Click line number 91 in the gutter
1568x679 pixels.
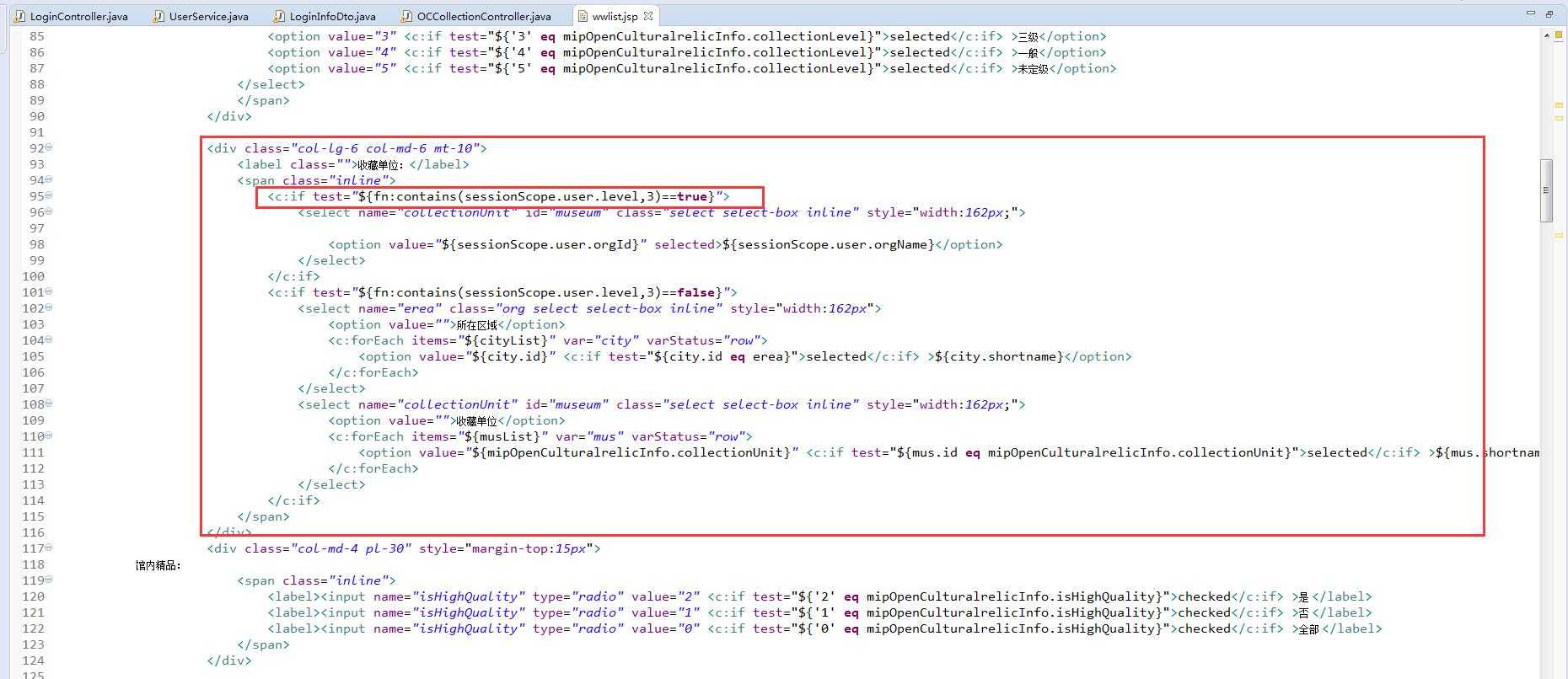[37, 132]
